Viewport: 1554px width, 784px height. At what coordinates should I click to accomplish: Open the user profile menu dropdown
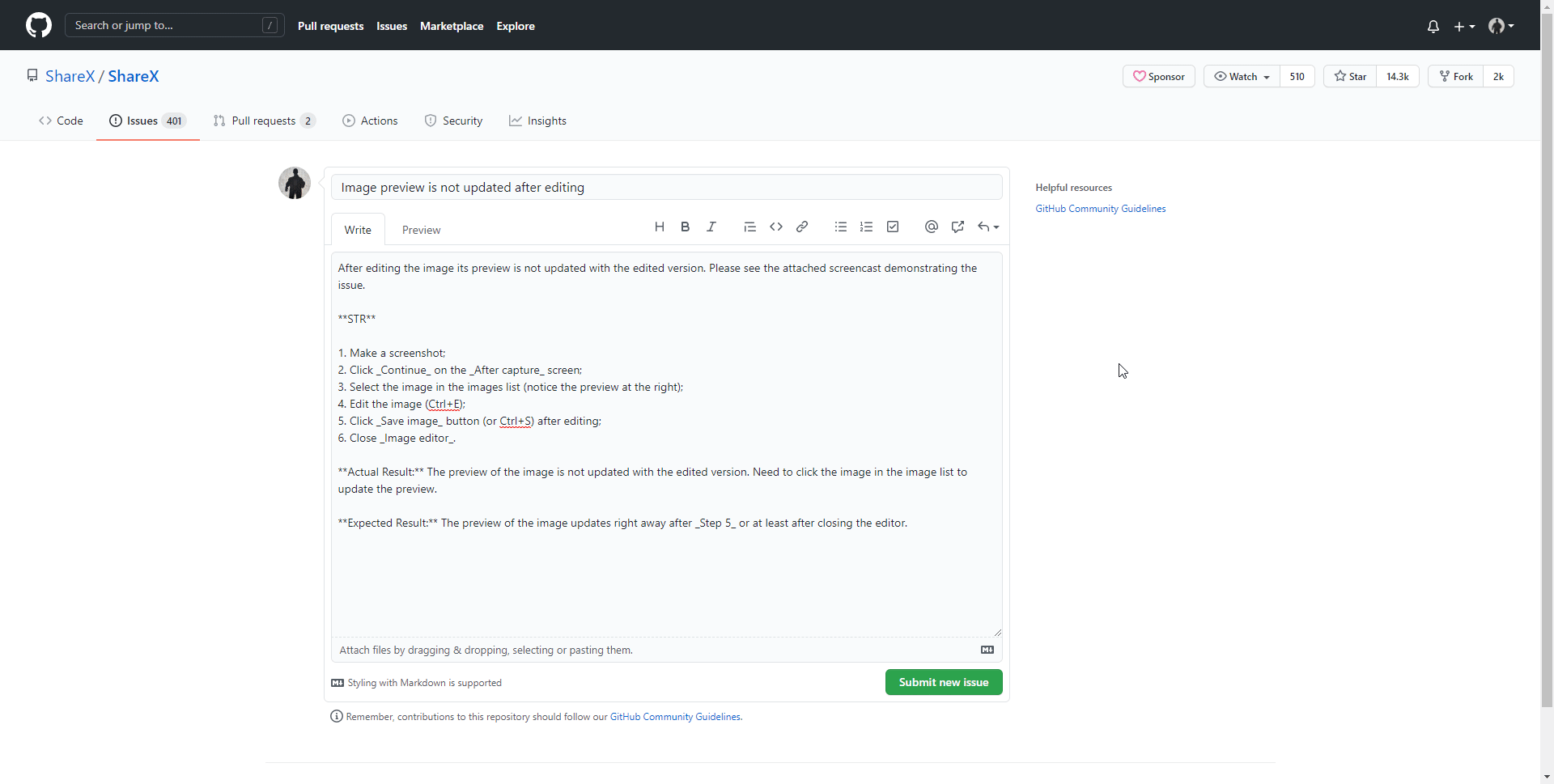[x=1501, y=26]
